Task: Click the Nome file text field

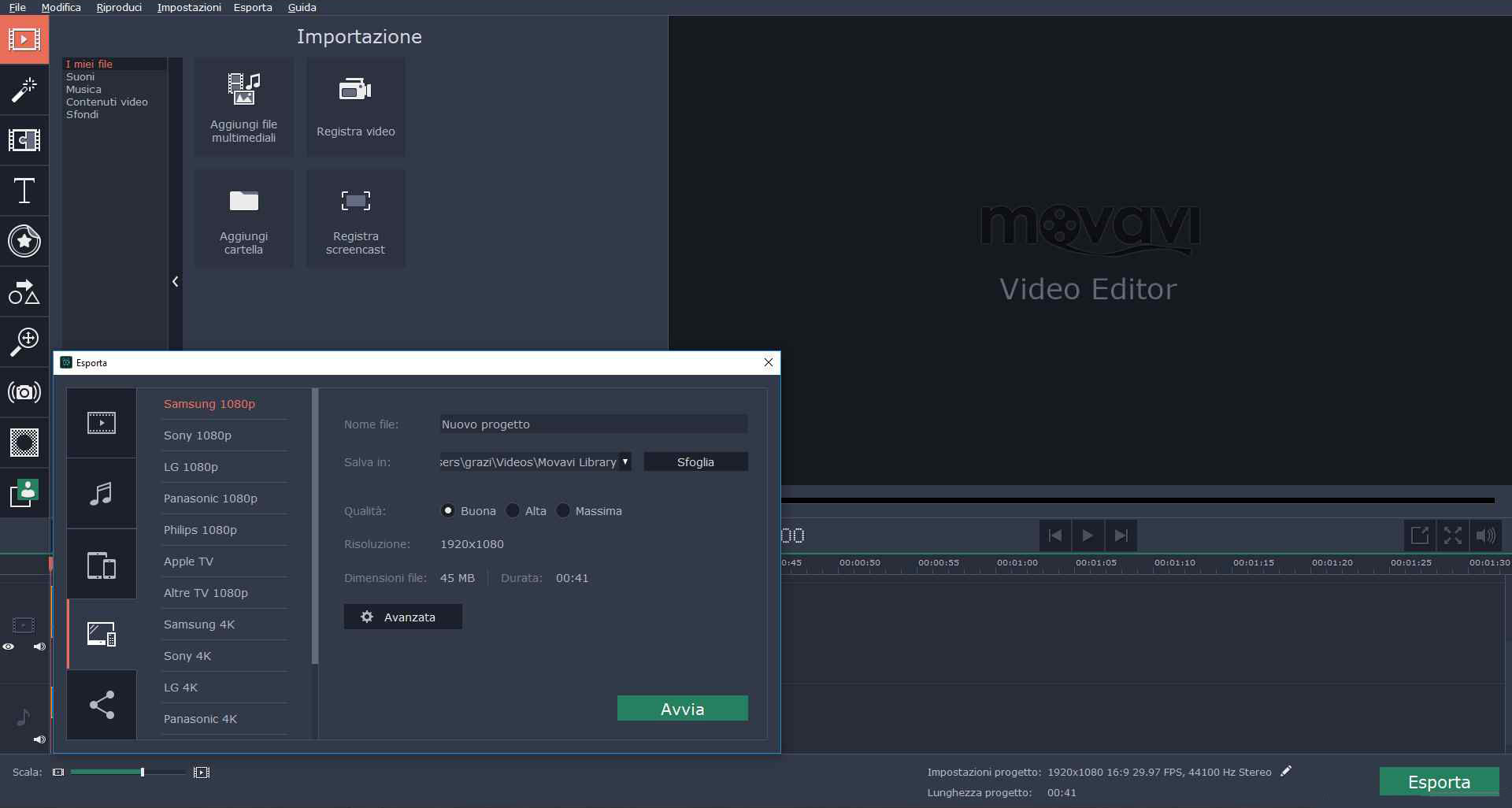Action: tap(593, 424)
